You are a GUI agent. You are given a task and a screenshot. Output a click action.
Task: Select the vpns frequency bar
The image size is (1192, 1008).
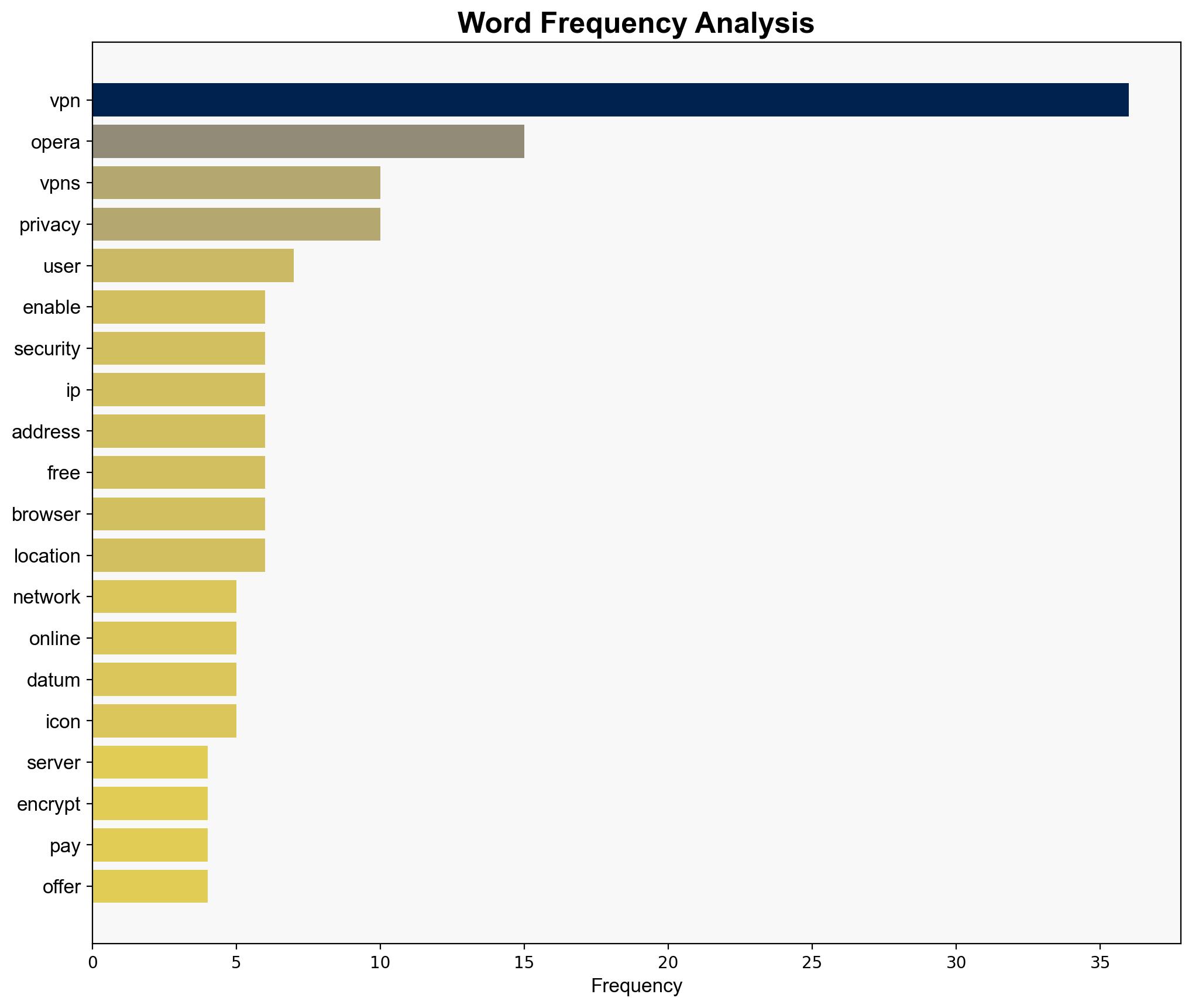point(236,183)
